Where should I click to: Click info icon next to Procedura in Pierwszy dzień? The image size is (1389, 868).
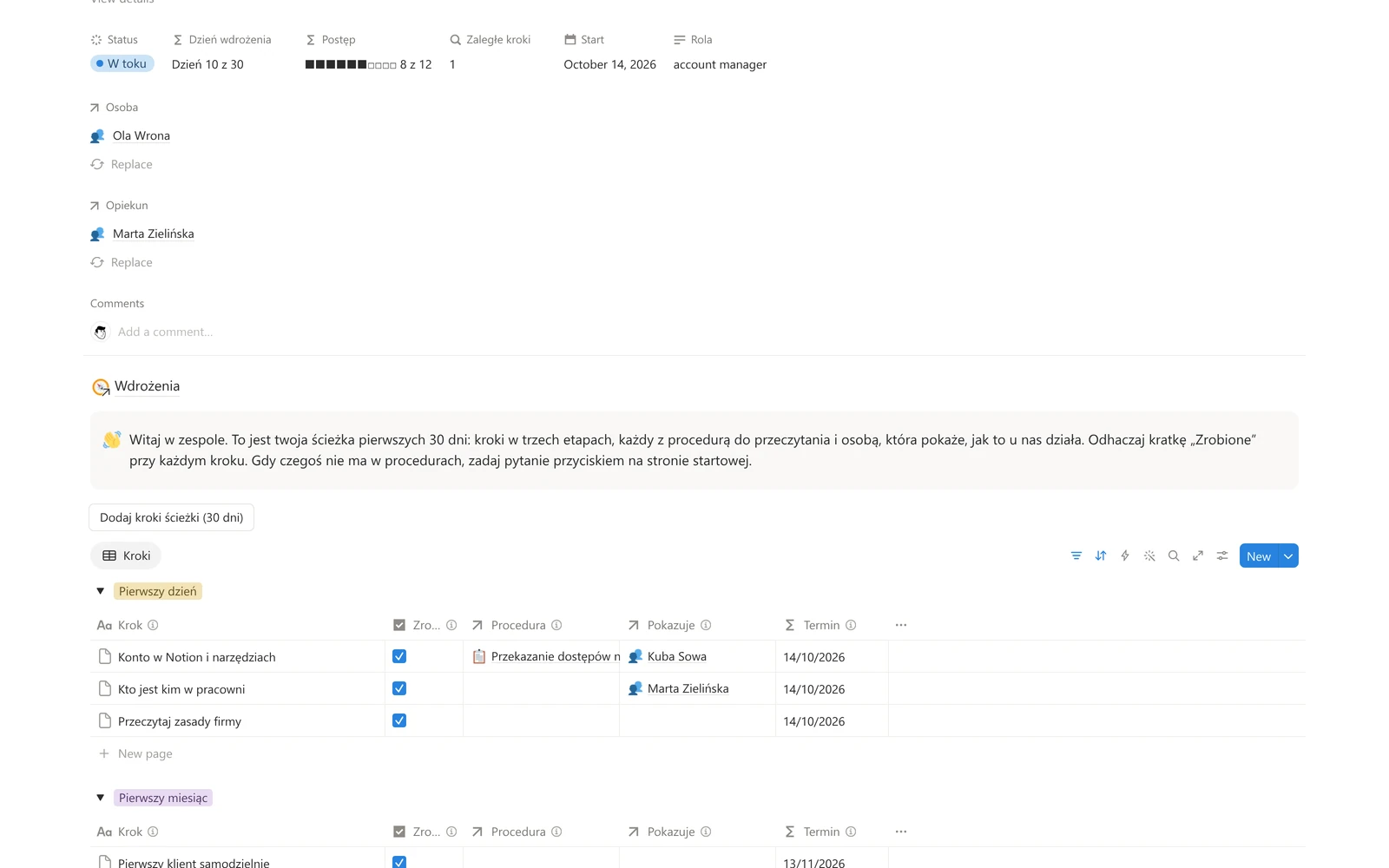pos(556,625)
